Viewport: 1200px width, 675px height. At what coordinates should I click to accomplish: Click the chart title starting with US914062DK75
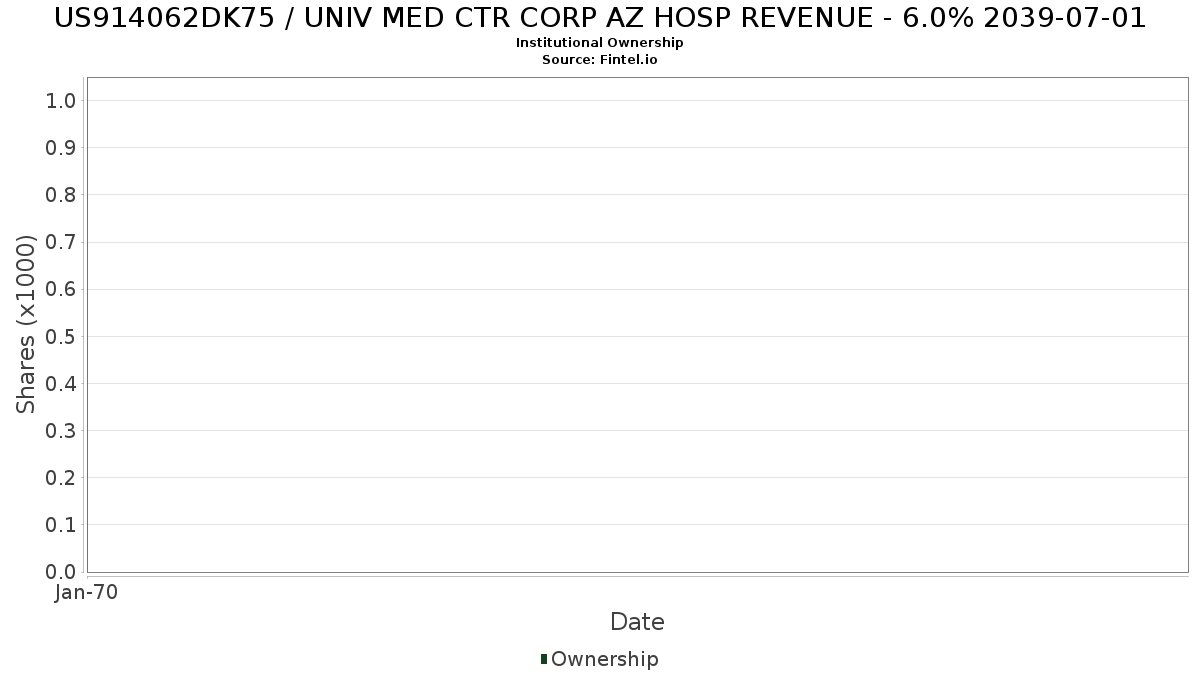click(x=600, y=18)
